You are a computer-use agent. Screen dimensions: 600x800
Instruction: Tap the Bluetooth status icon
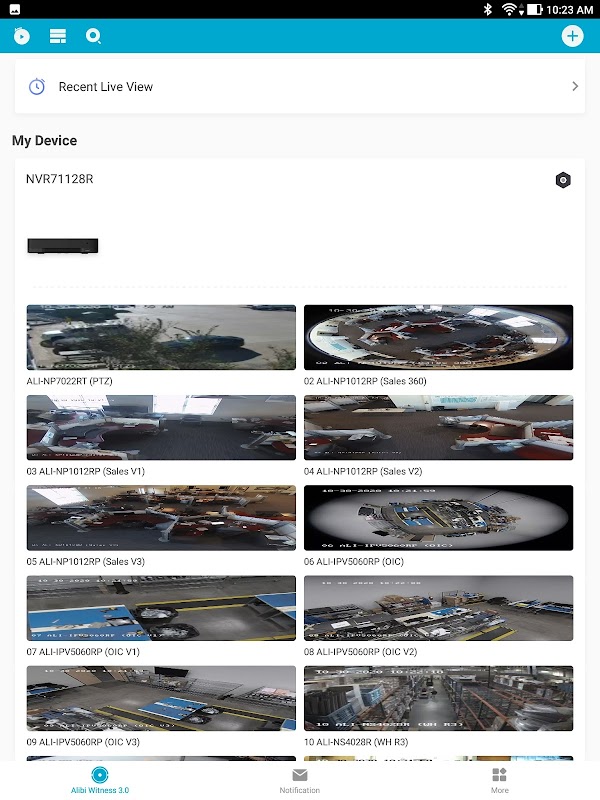488,9
